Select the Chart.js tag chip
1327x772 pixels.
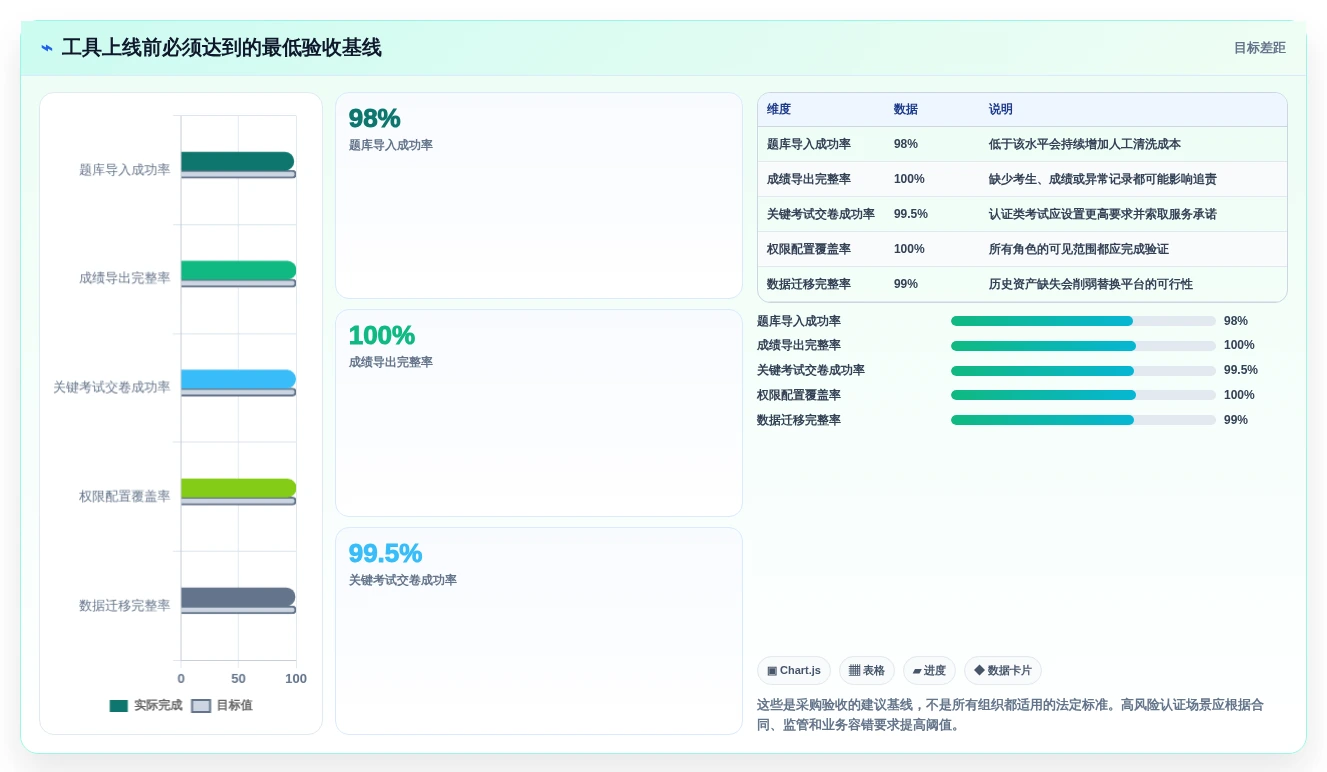(794, 671)
